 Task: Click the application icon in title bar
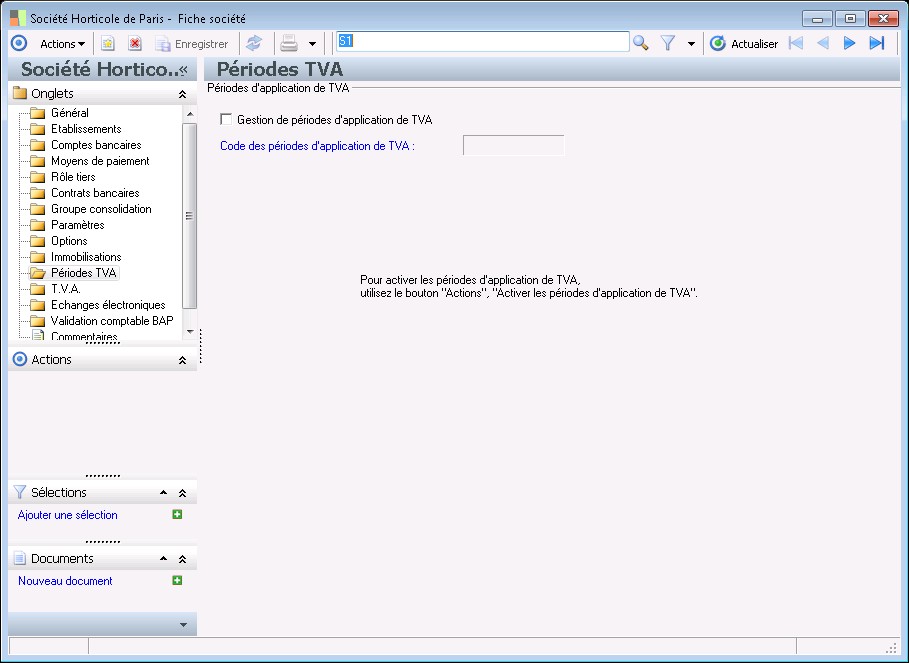(x=18, y=18)
